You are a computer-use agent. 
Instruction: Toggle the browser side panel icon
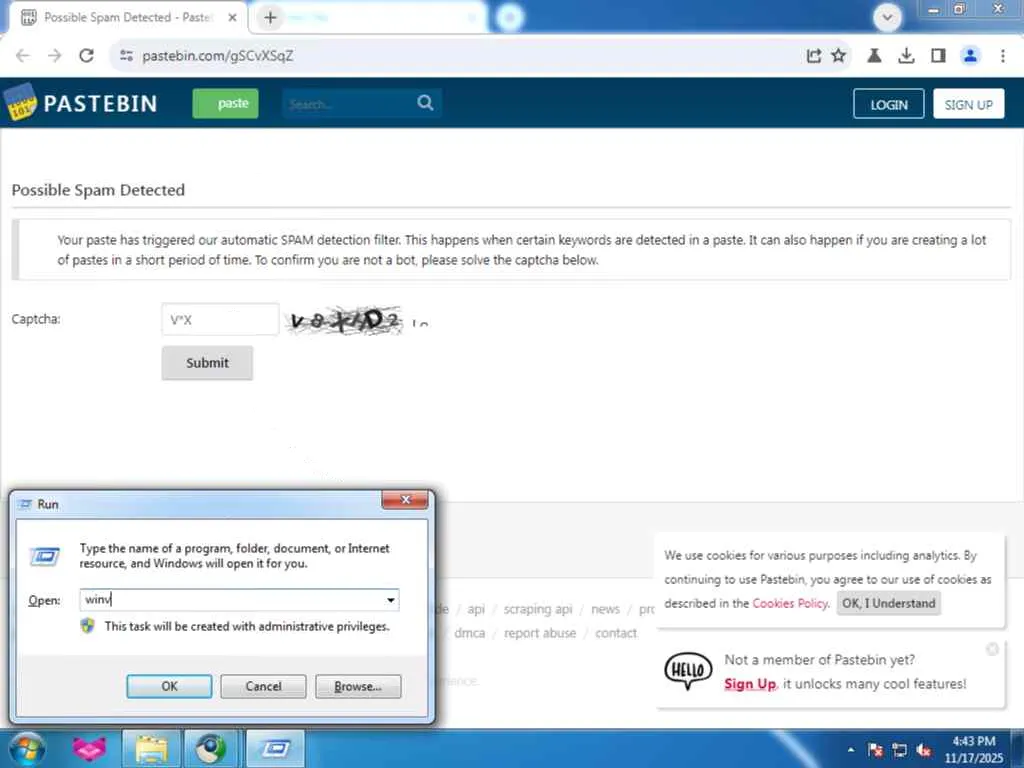[938, 56]
